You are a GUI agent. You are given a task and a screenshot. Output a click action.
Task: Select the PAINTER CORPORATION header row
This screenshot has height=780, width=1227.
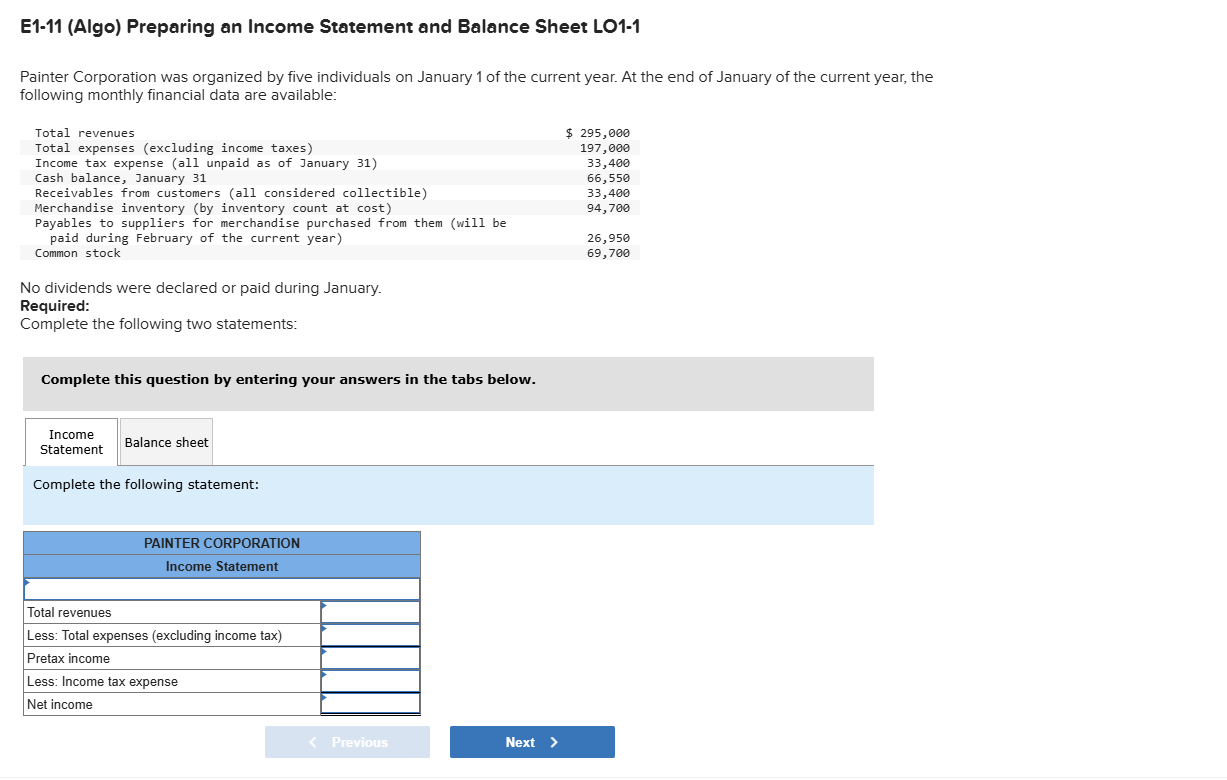click(x=220, y=543)
